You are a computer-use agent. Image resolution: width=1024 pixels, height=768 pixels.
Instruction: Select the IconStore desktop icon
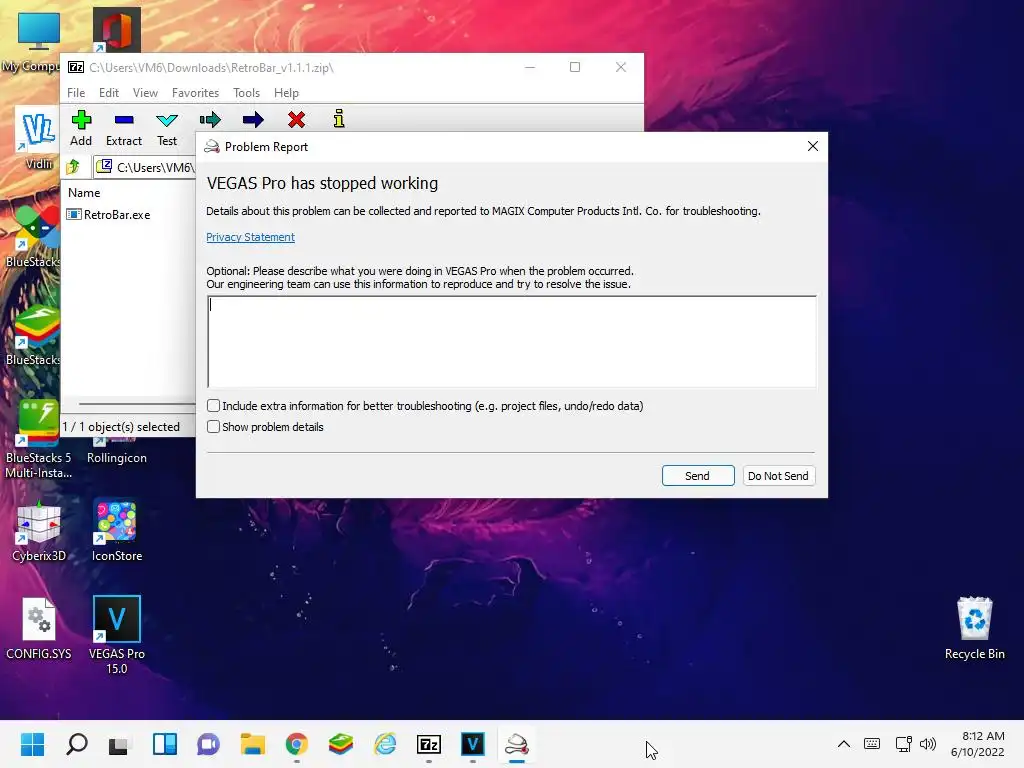click(x=117, y=532)
